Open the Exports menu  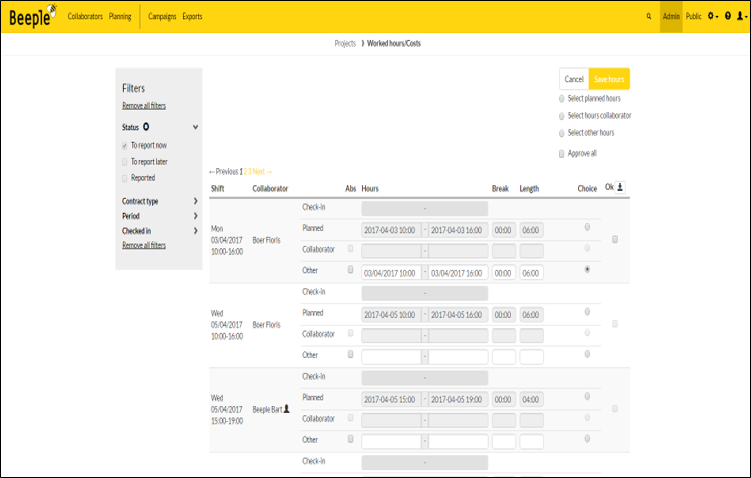192,16
